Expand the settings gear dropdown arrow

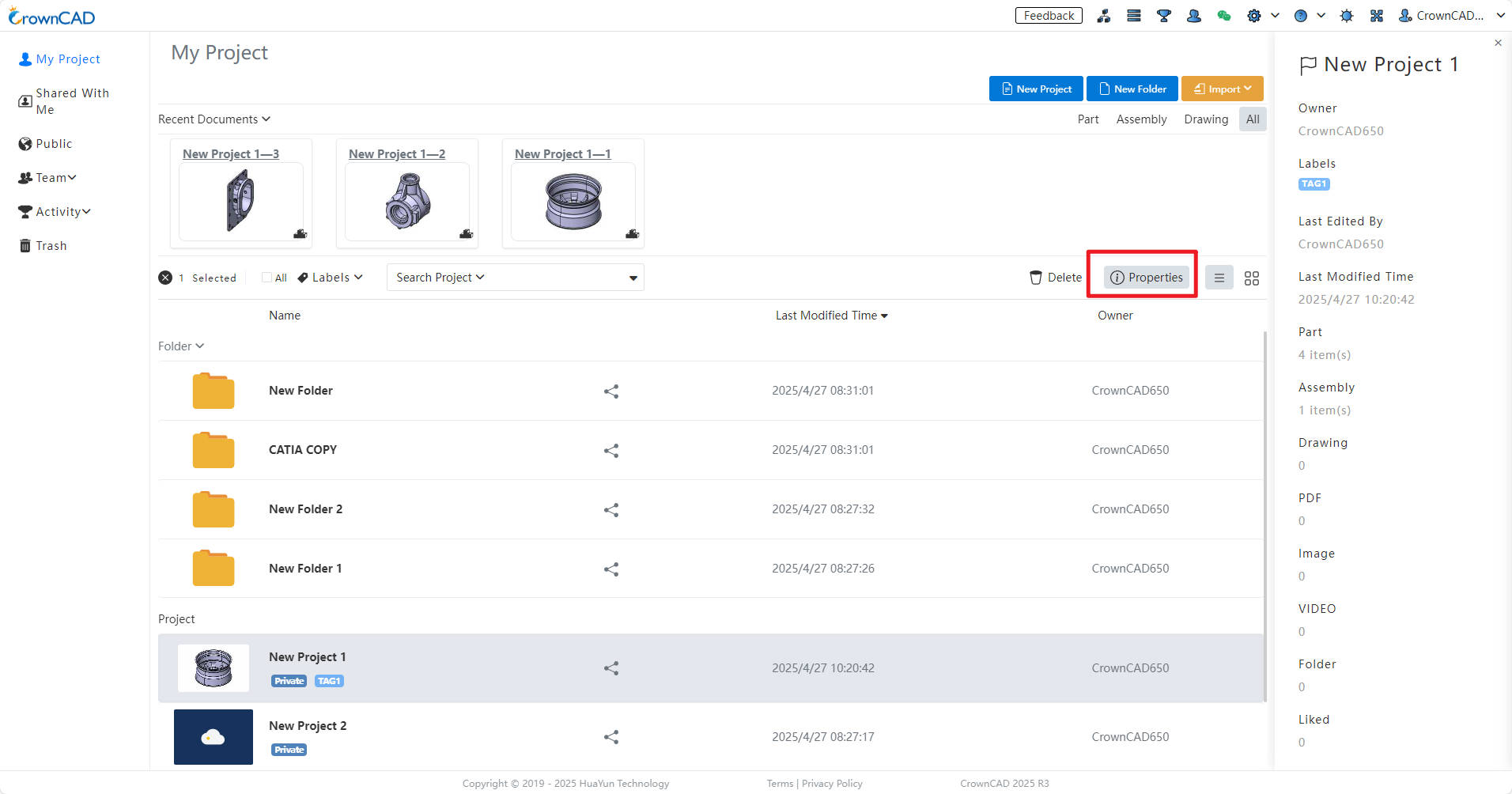(1275, 16)
